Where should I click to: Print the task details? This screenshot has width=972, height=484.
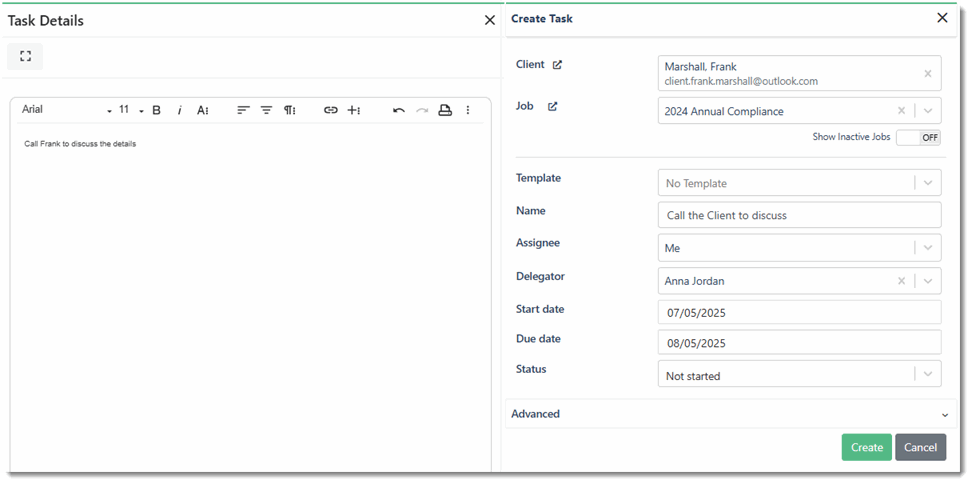[445, 110]
